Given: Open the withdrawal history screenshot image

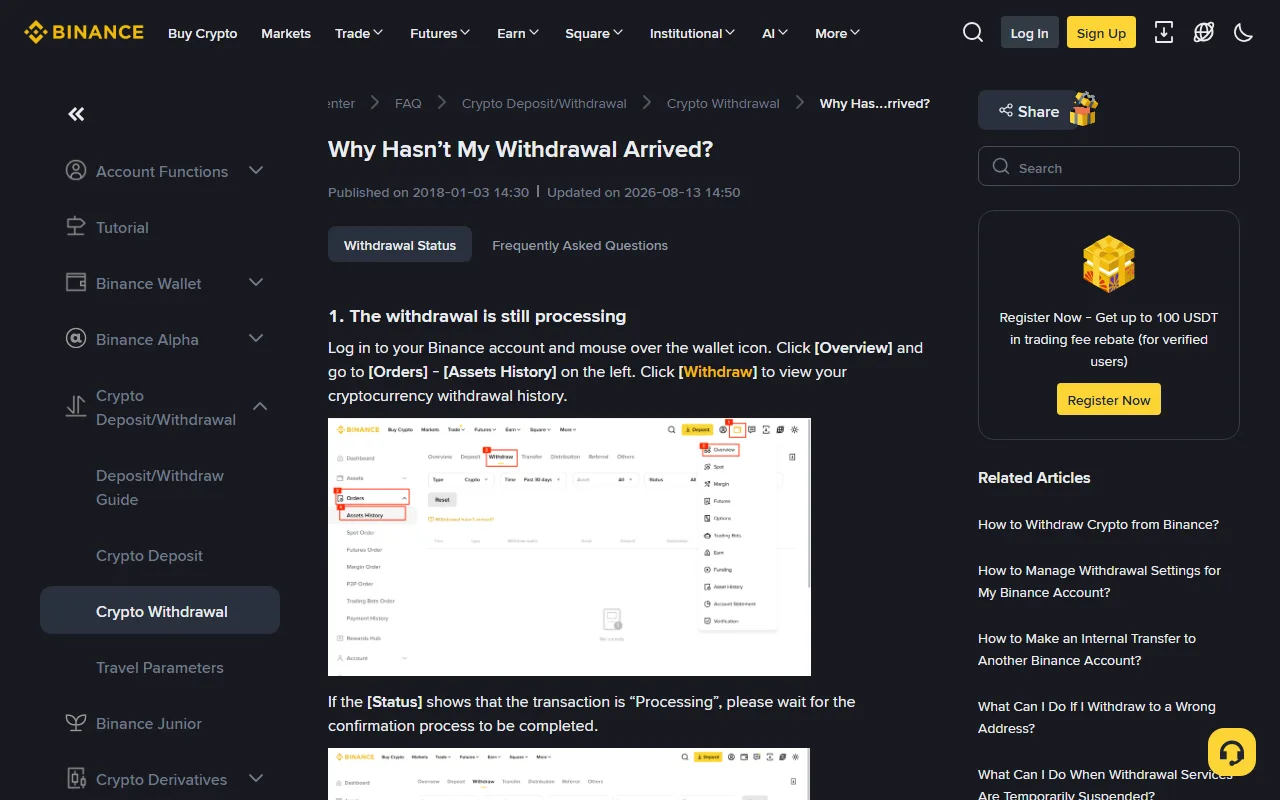Looking at the screenshot, I should pos(569,547).
